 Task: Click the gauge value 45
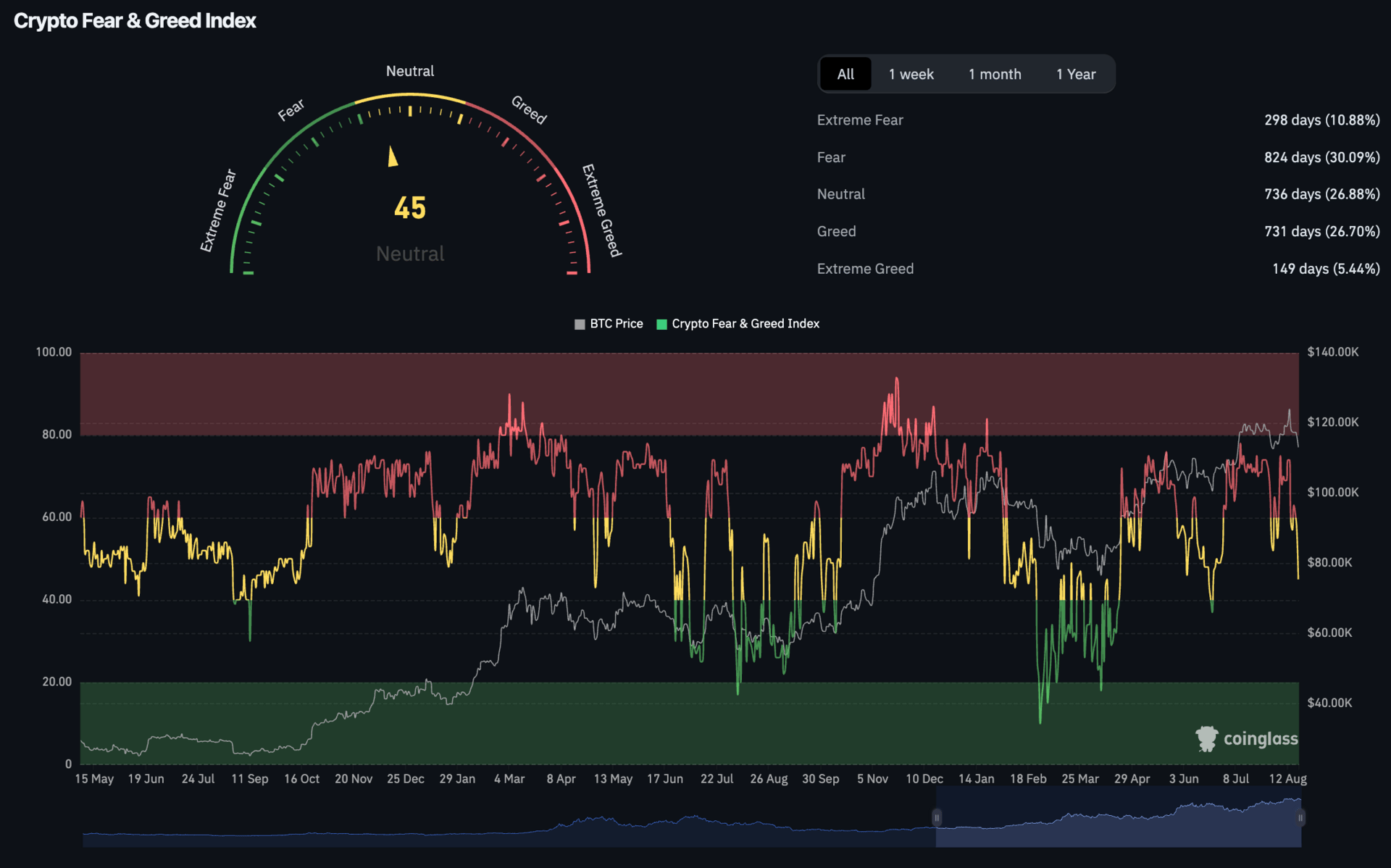[x=410, y=208]
